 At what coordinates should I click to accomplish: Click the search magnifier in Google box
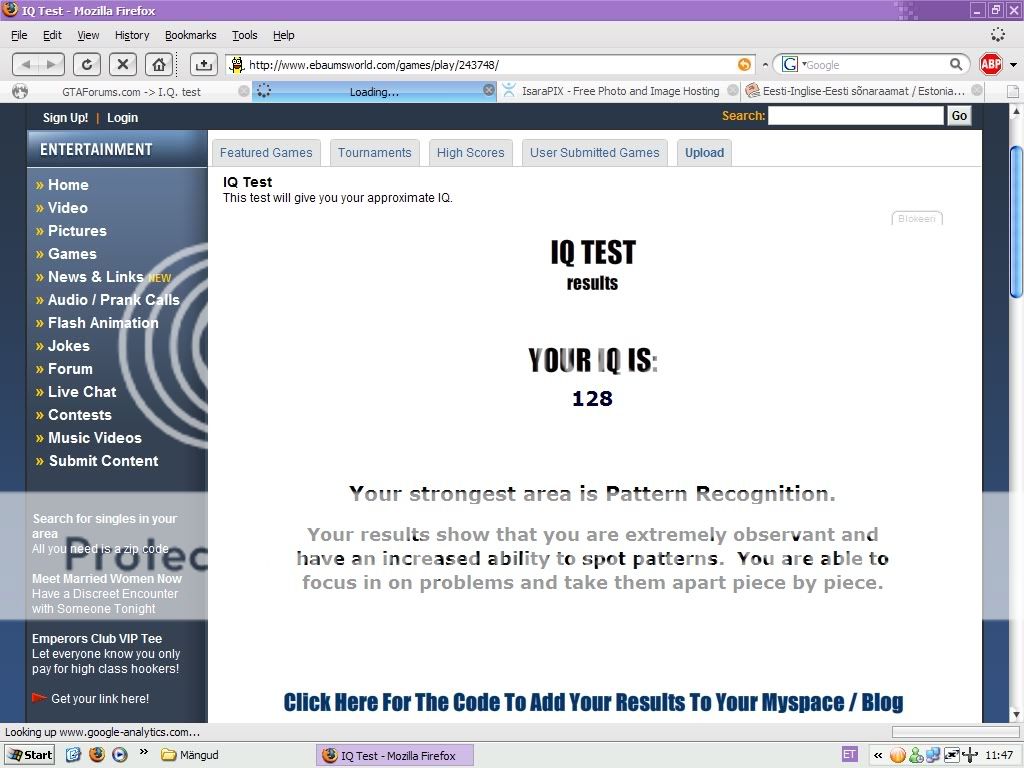956,64
